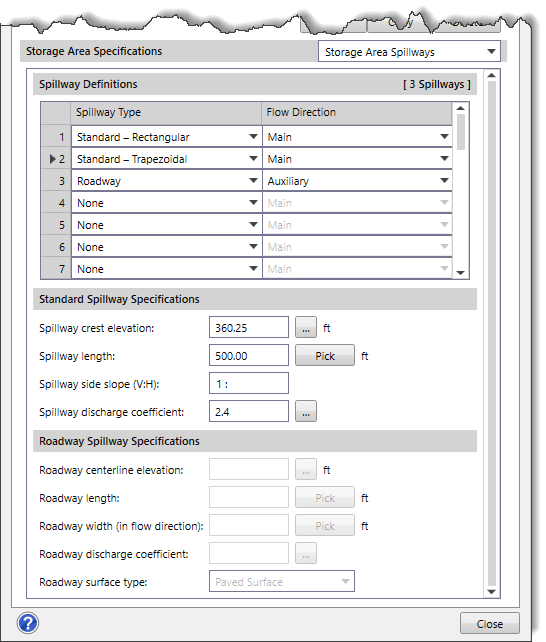Click ellipsis button beside Spillway discharge coefficient
This screenshot has height=642, width=546.
tap(306, 411)
